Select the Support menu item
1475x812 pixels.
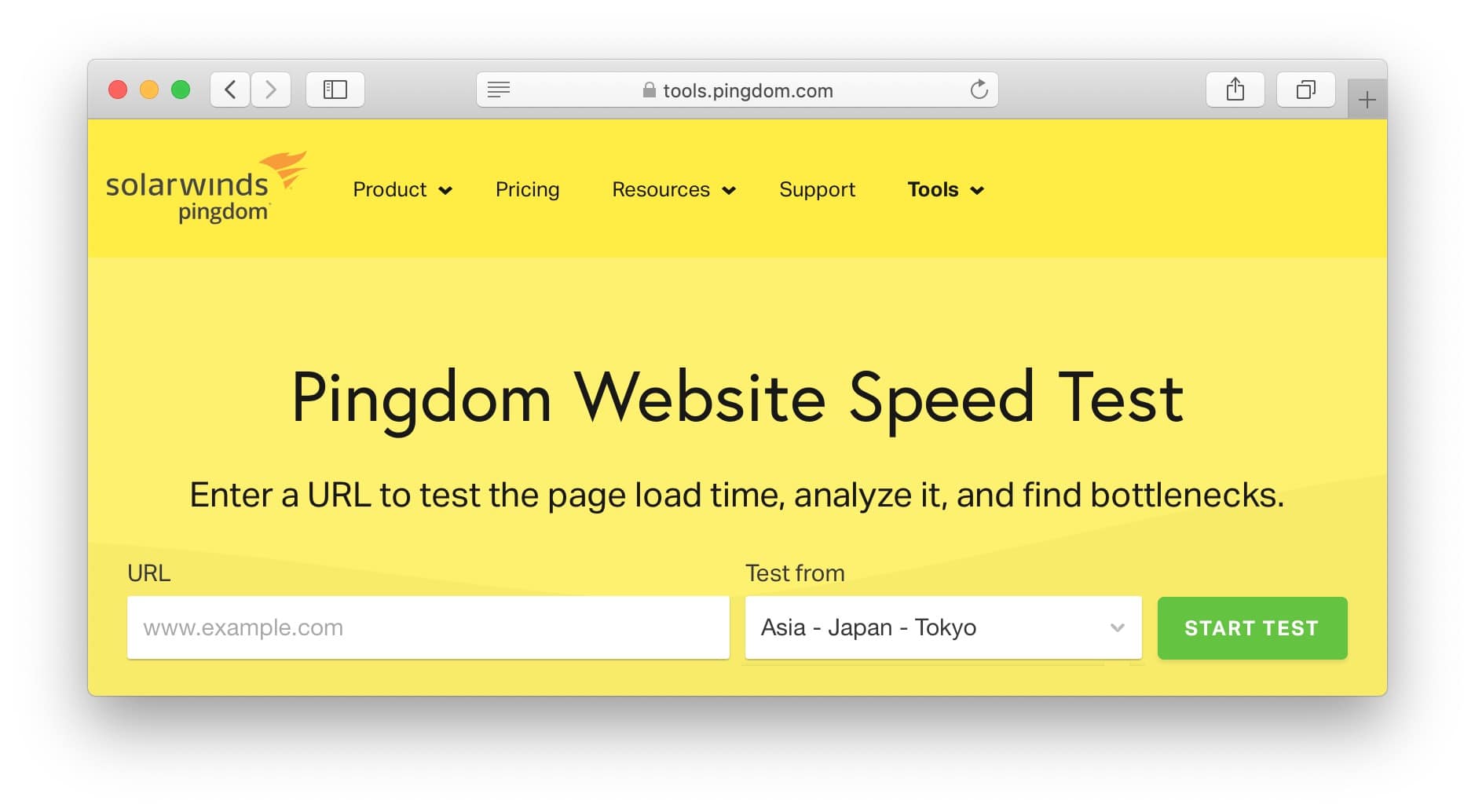coord(817,189)
